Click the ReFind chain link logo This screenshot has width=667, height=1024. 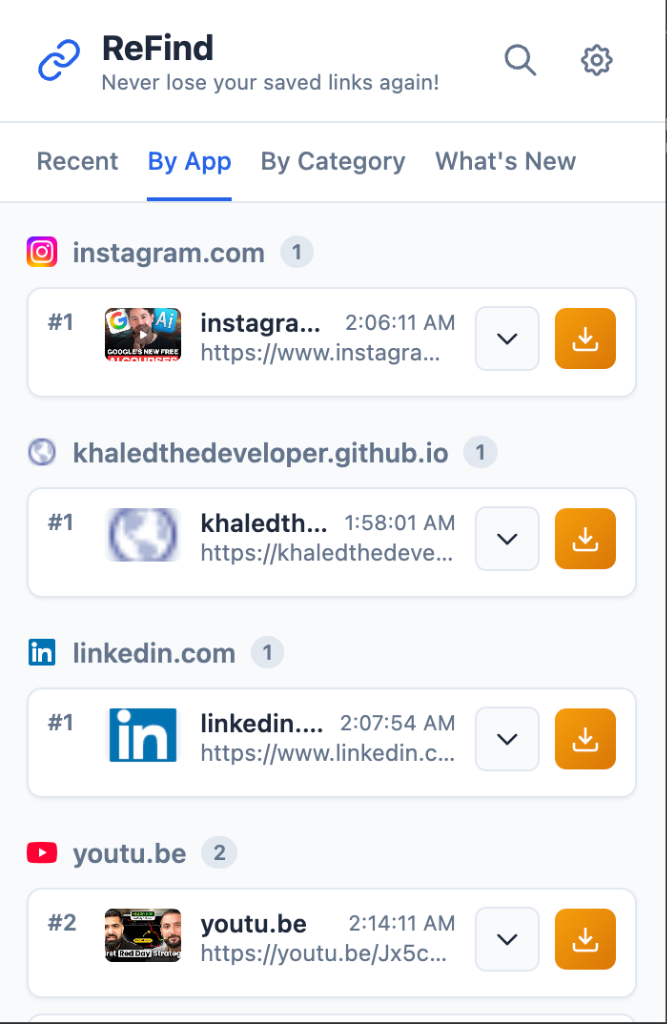[x=58, y=60]
